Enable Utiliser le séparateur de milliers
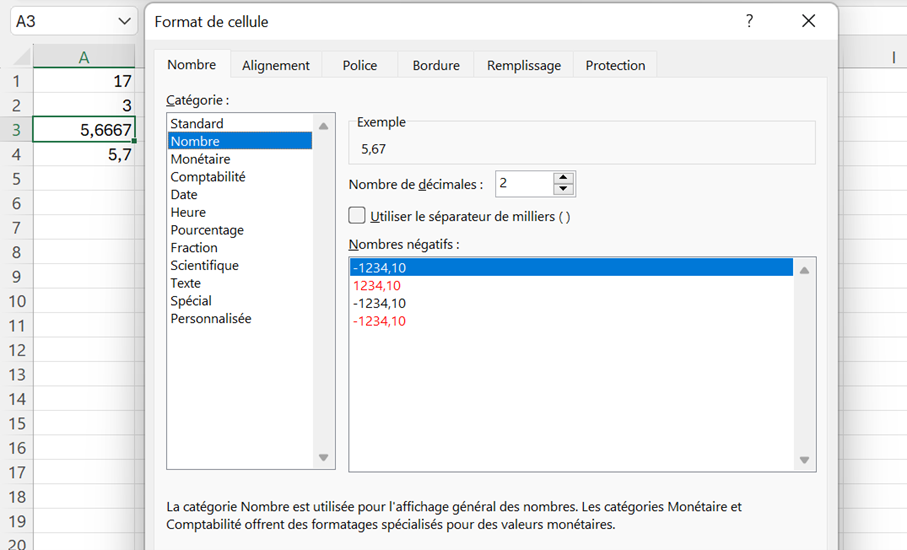This screenshot has width=907, height=550. 357,216
